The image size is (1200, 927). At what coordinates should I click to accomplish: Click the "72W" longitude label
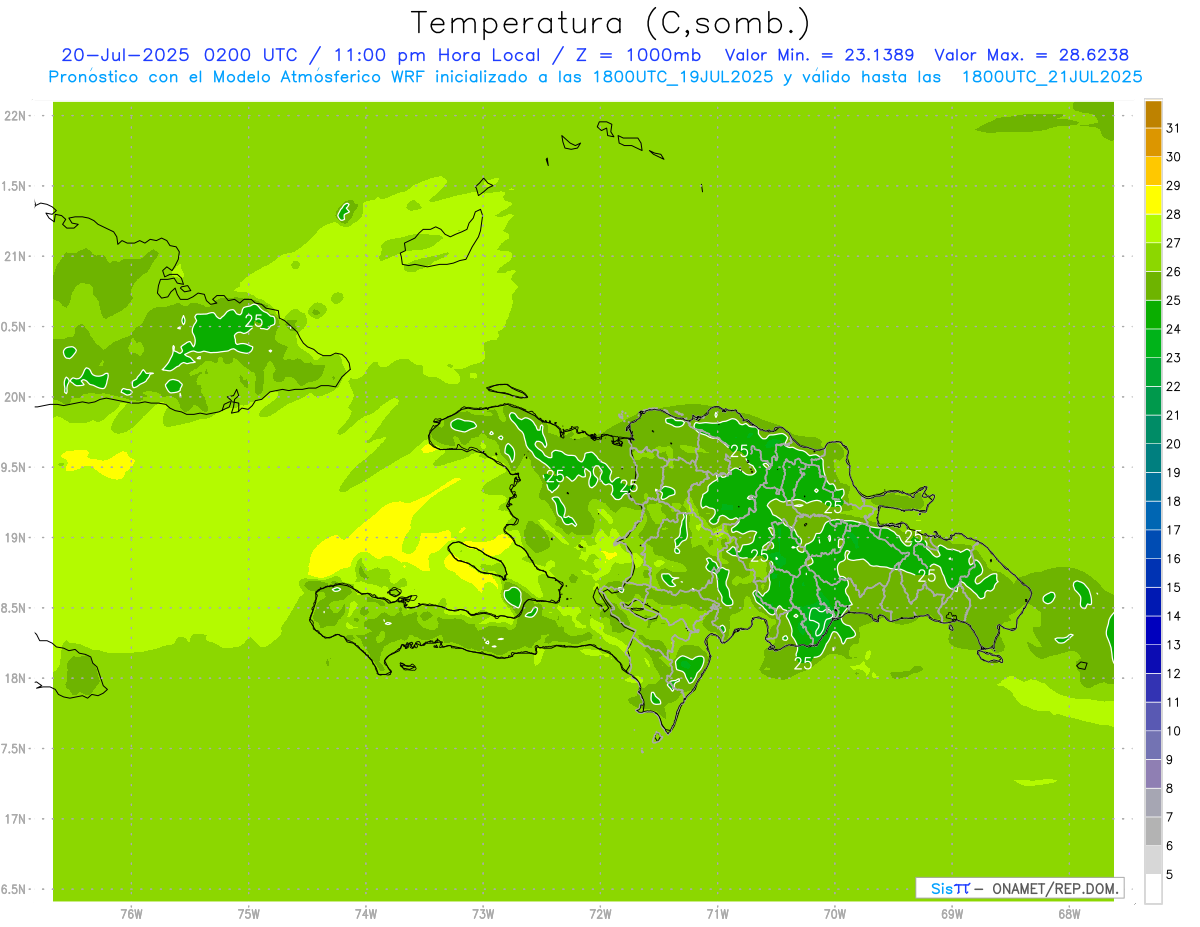pos(601,915)
